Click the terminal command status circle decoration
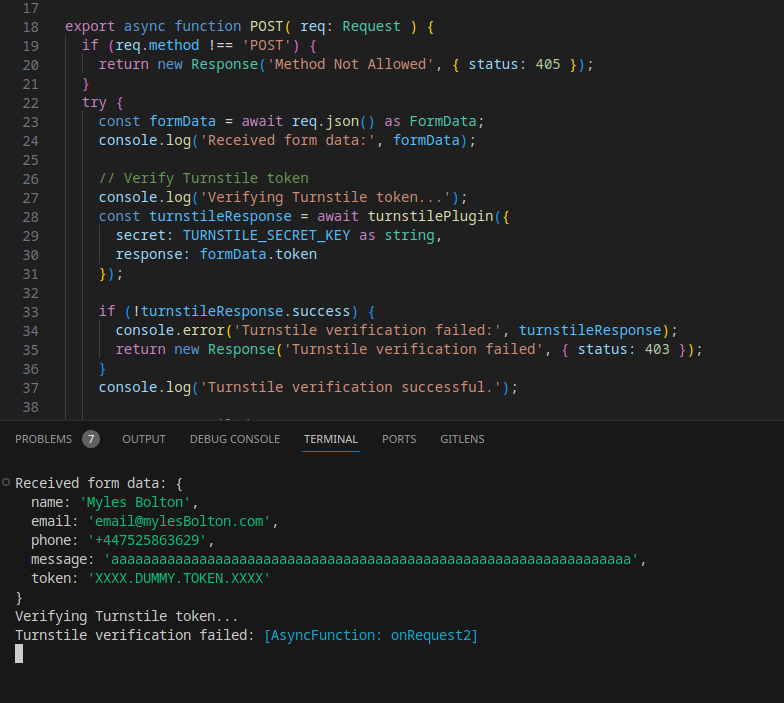Image resolution: width=784 pixels, height=703 pixels. tap(6, 482)
